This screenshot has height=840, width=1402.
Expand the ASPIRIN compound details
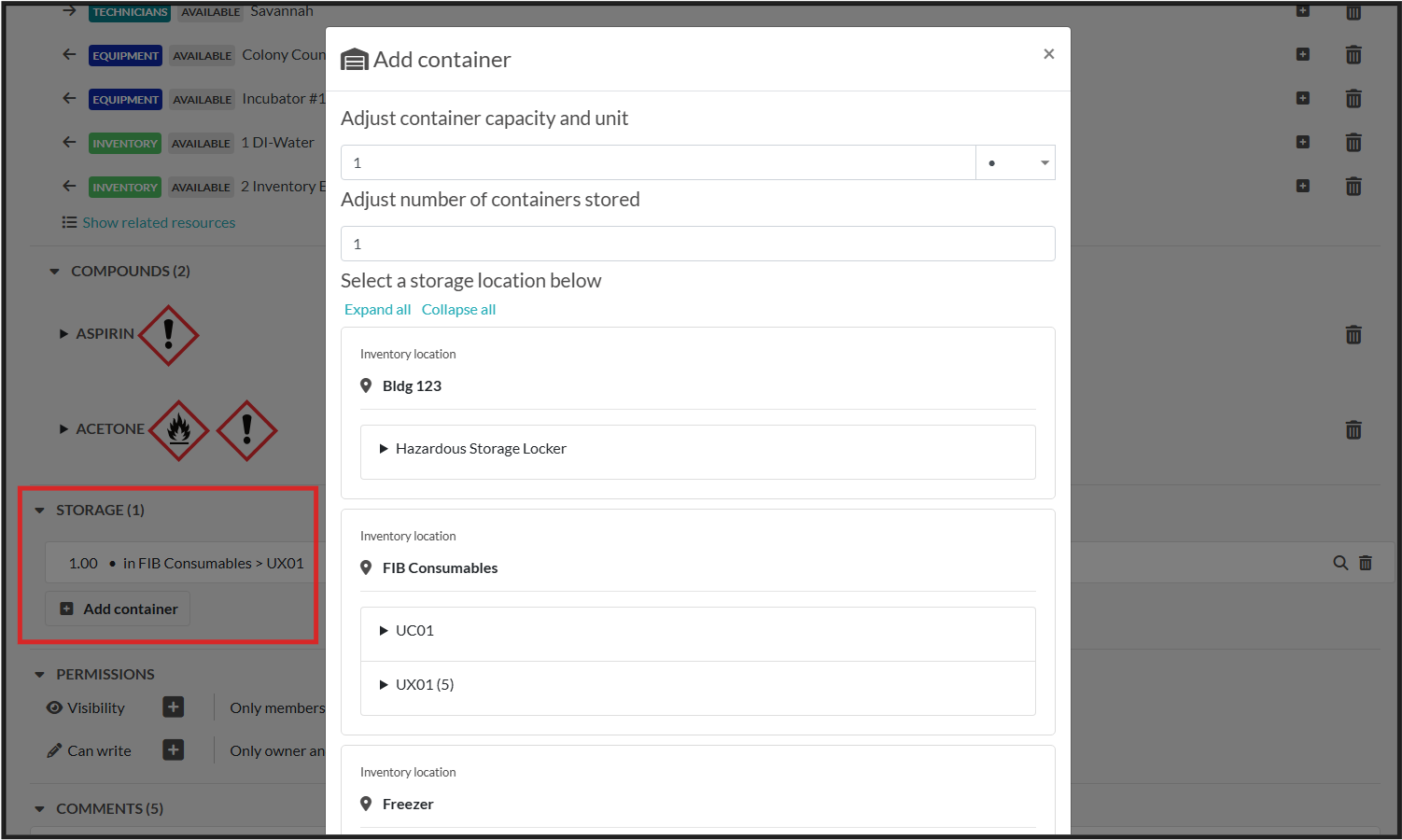(64, 334)
